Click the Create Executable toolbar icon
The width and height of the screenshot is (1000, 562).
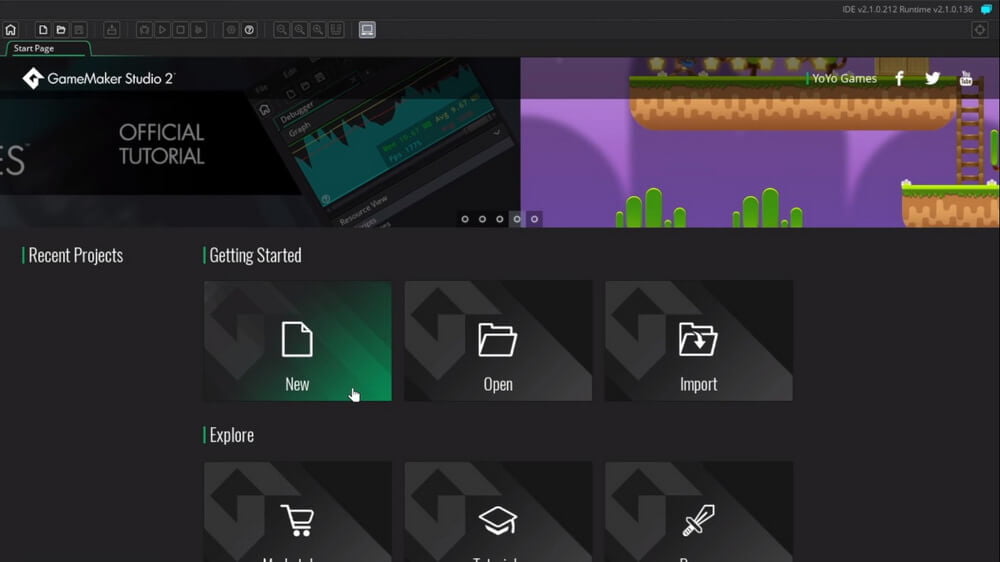click(112, 30)
